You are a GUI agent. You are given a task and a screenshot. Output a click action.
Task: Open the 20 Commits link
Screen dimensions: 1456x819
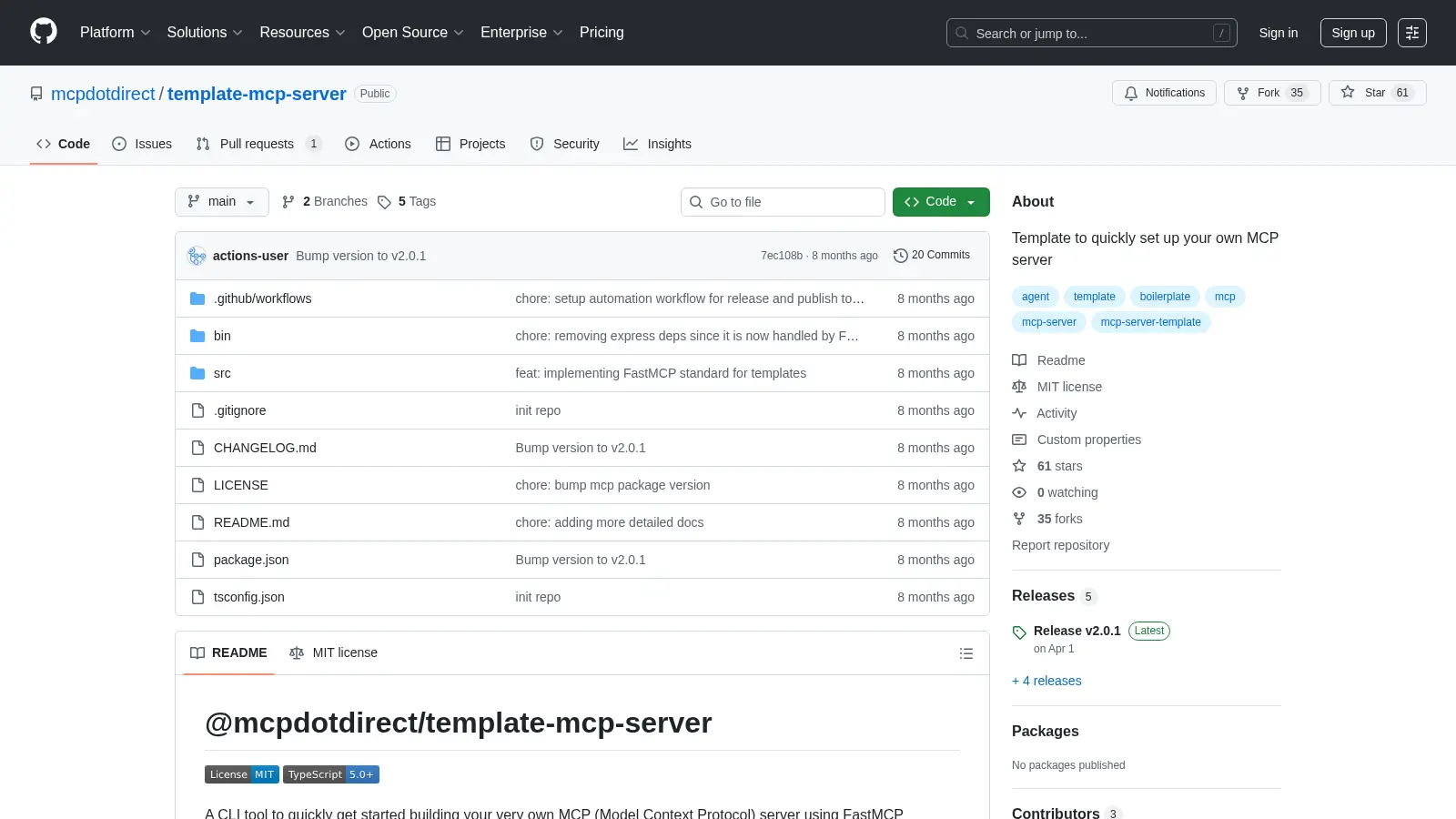(x=932, y=256)
